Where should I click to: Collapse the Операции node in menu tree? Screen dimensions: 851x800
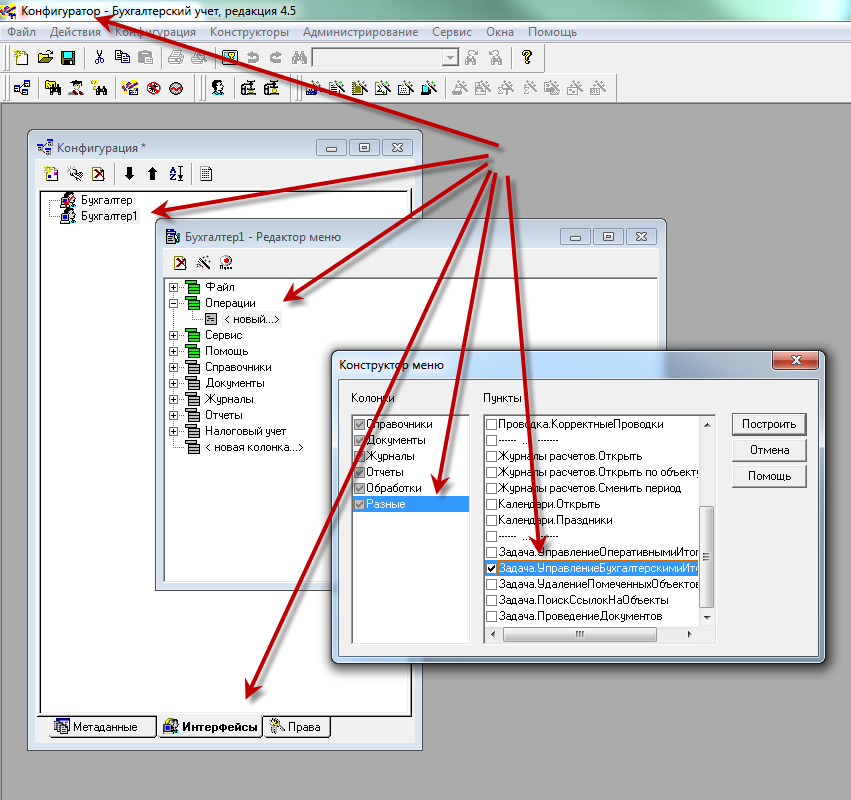[x=174, y=303]
